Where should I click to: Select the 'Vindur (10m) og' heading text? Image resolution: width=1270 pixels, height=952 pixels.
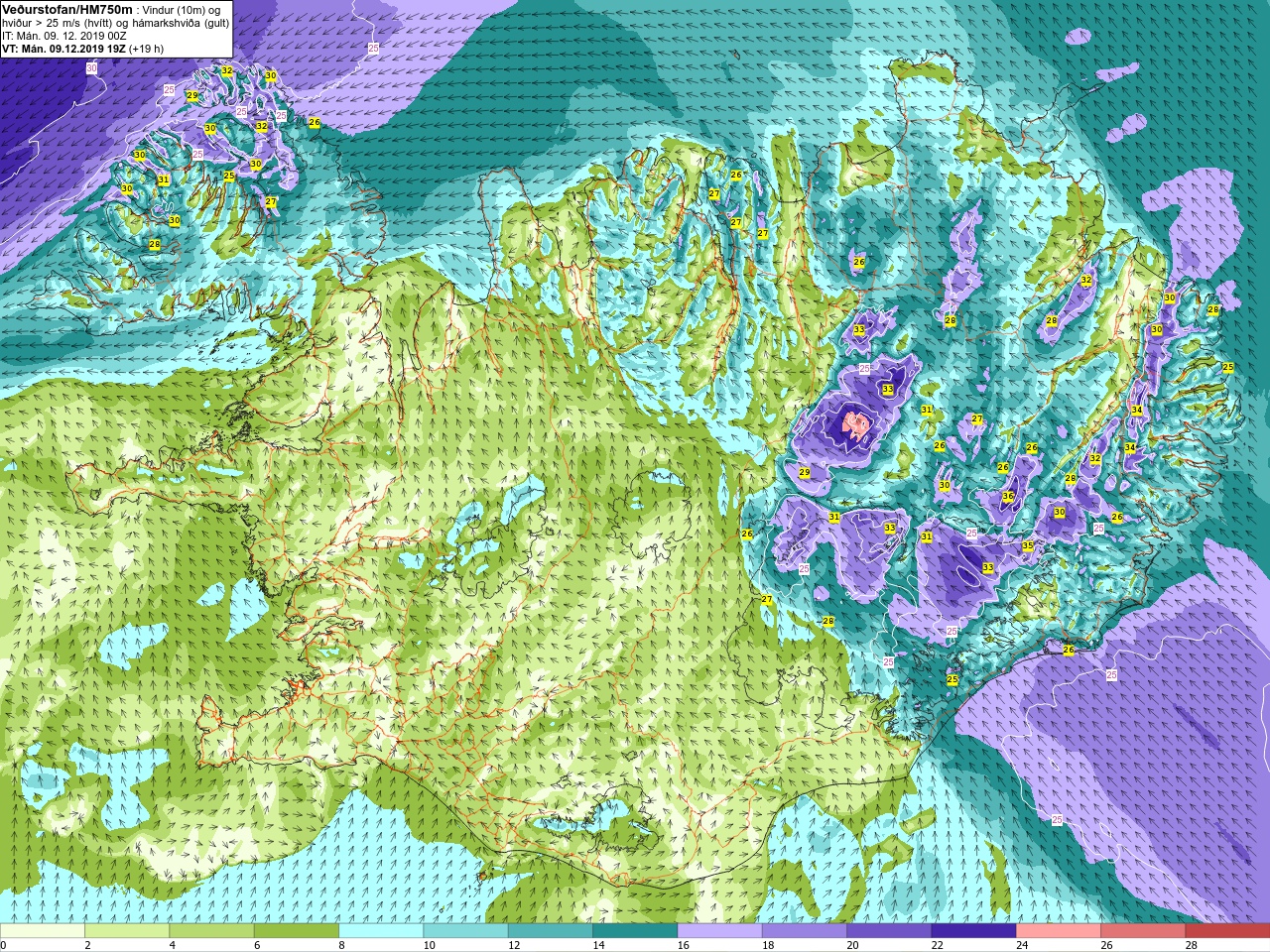(x=183, y=9)
